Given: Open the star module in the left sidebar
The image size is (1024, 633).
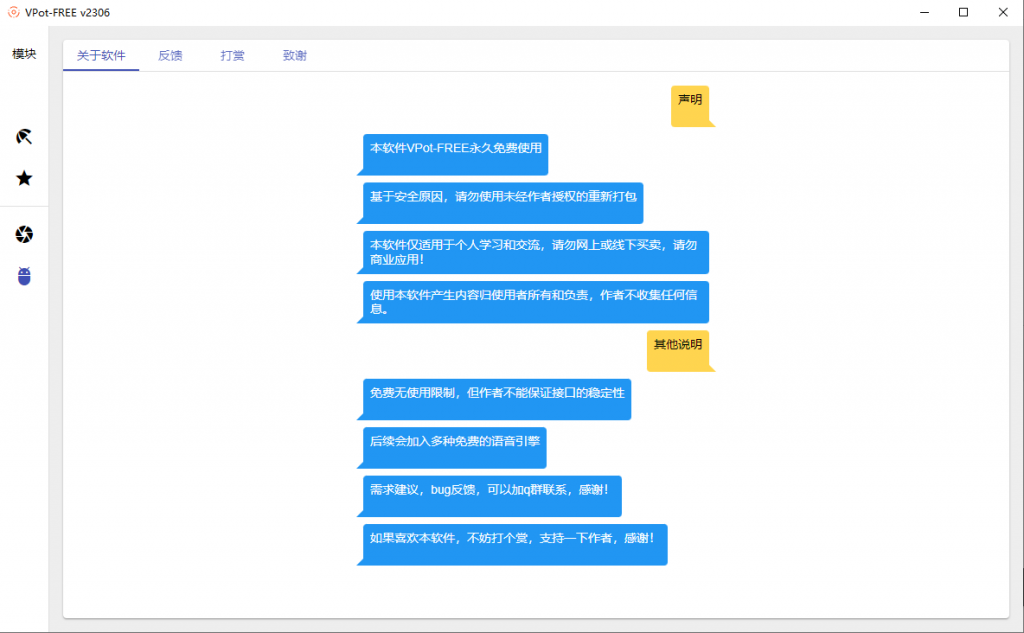Looking at the screenshot, I should (x=23, y=178).
